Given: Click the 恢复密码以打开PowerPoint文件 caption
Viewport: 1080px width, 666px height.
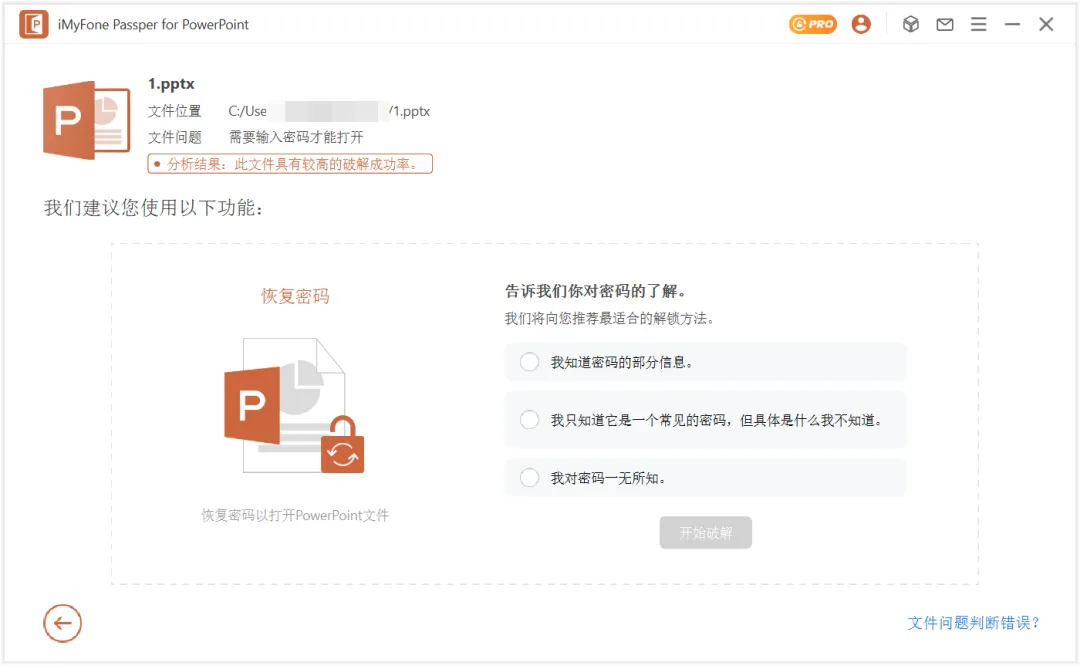Looking at the screenshot, I should coord(295,515).
